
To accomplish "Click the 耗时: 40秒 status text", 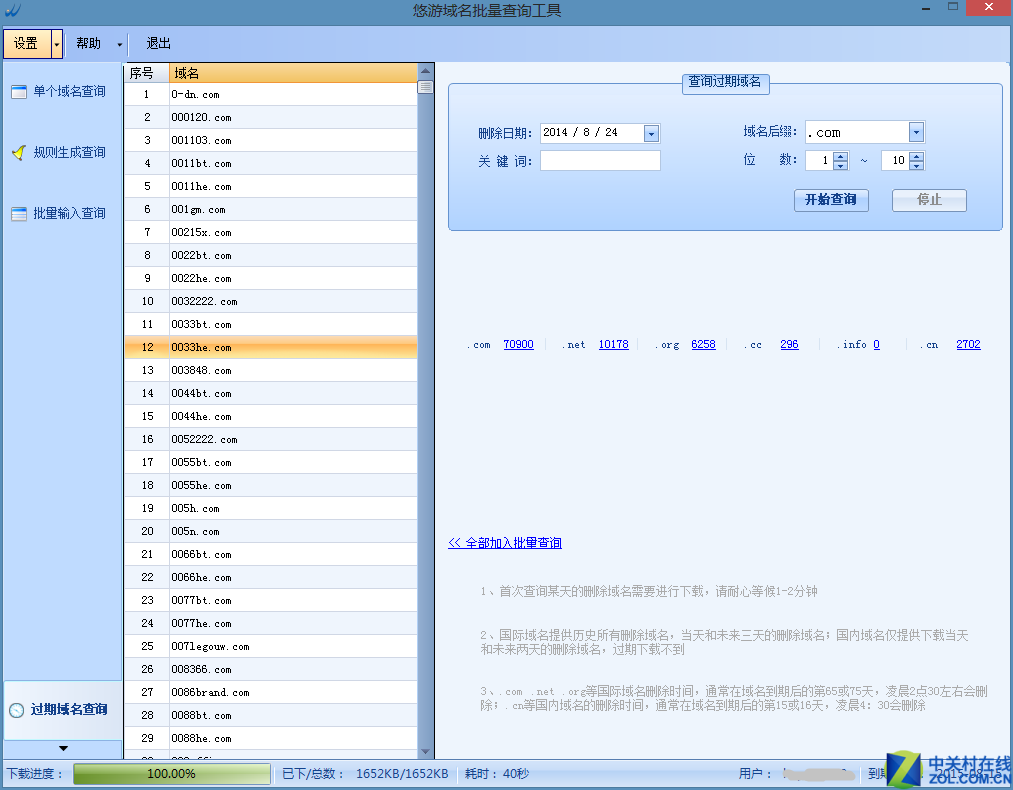I will click(x=497, y=774).
